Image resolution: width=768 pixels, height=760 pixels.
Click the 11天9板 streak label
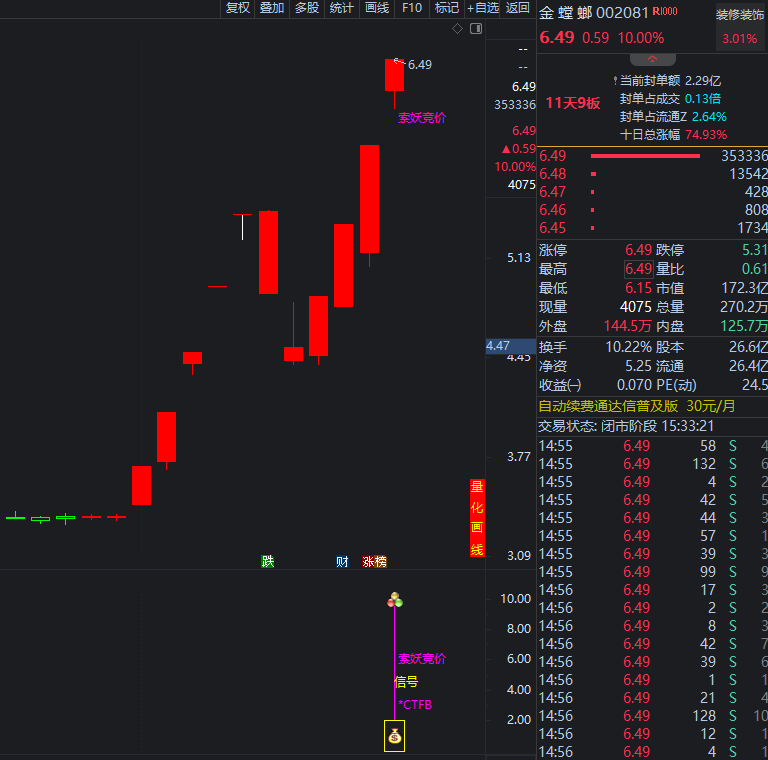pyautogui.click(x=573, y=103)
